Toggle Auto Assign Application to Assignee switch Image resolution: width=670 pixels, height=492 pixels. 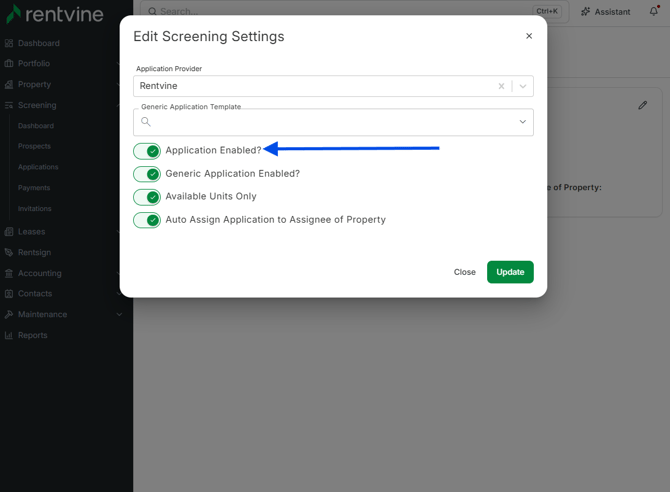click(x=147, y=220)
